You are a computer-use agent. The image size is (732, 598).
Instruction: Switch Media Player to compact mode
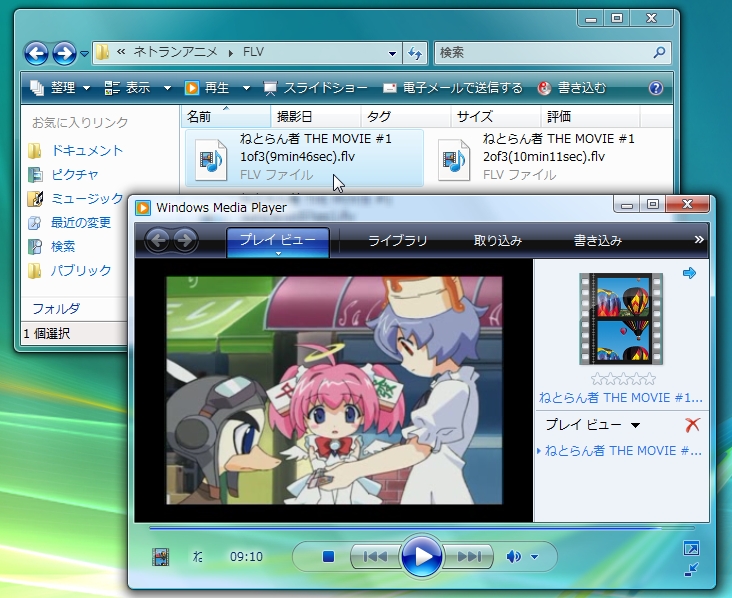[691, 569]
